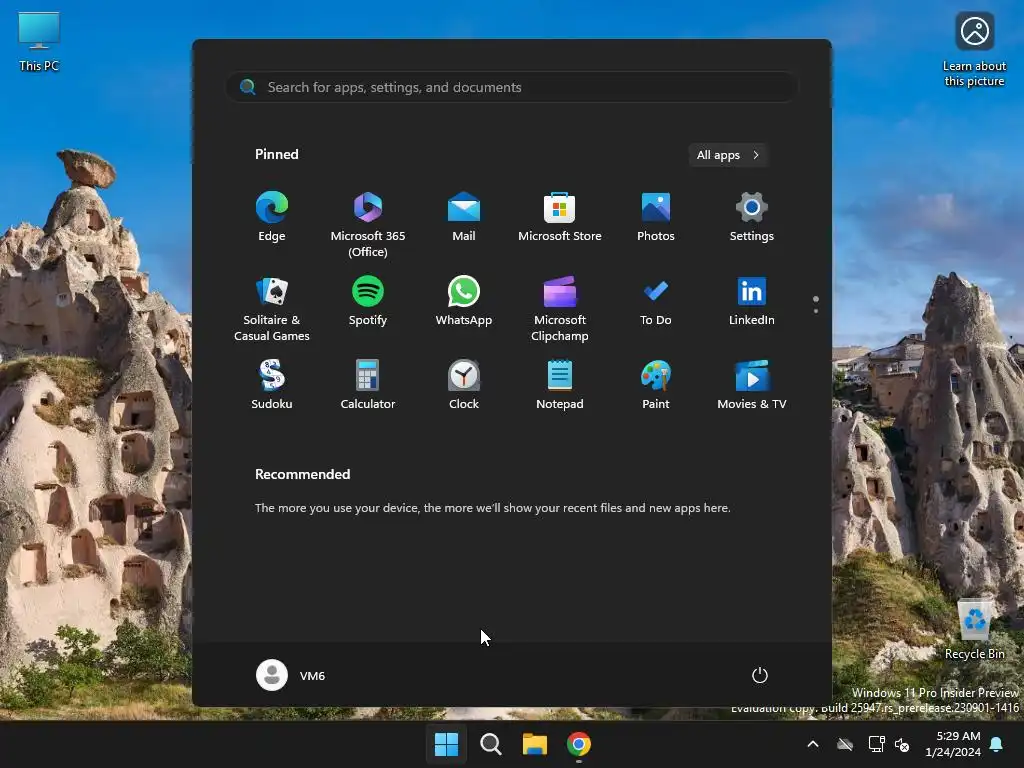Open taskbar Search magnifier
1024x768 pixels.
pyautogui.click(x=490, y=744)
